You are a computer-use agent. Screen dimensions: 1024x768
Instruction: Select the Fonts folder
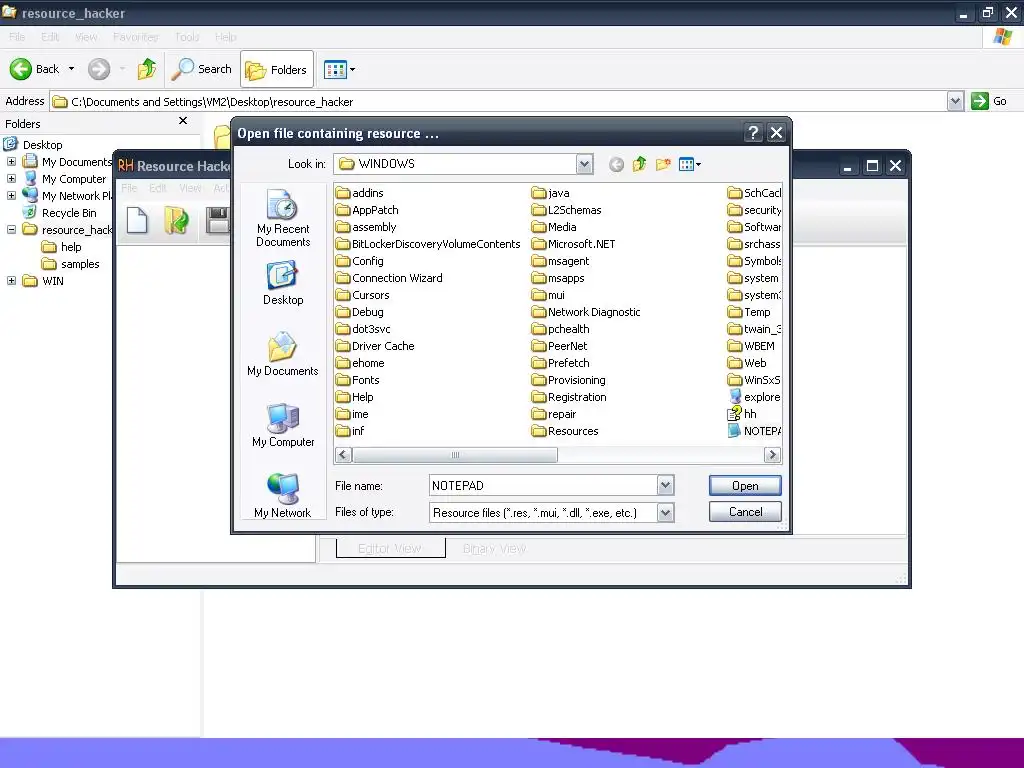click(x=358, y=380)
